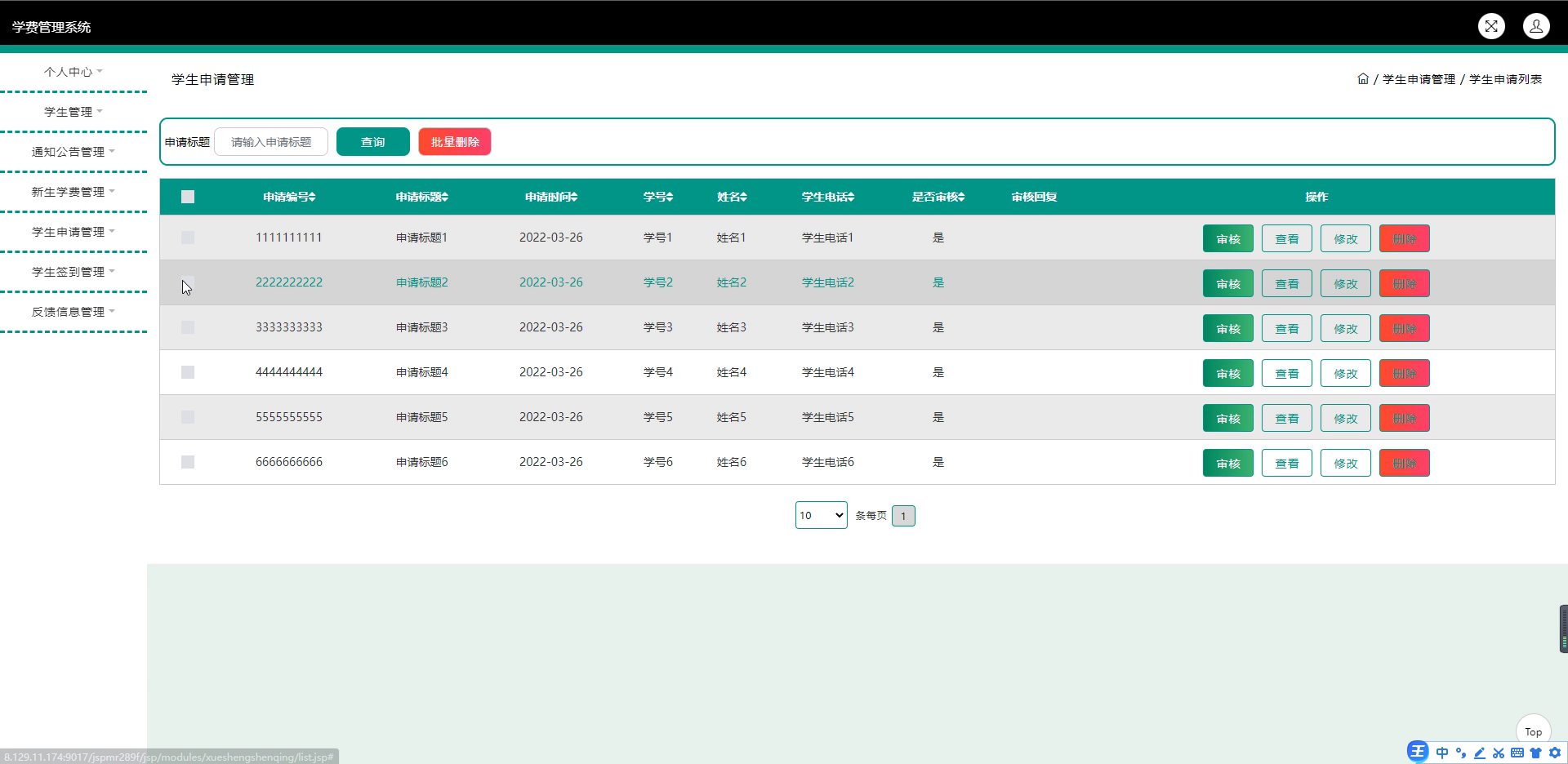1568x764 pixels.
Task: Click 修改 button for 申请标题5 row
Action: point(1346,419)
